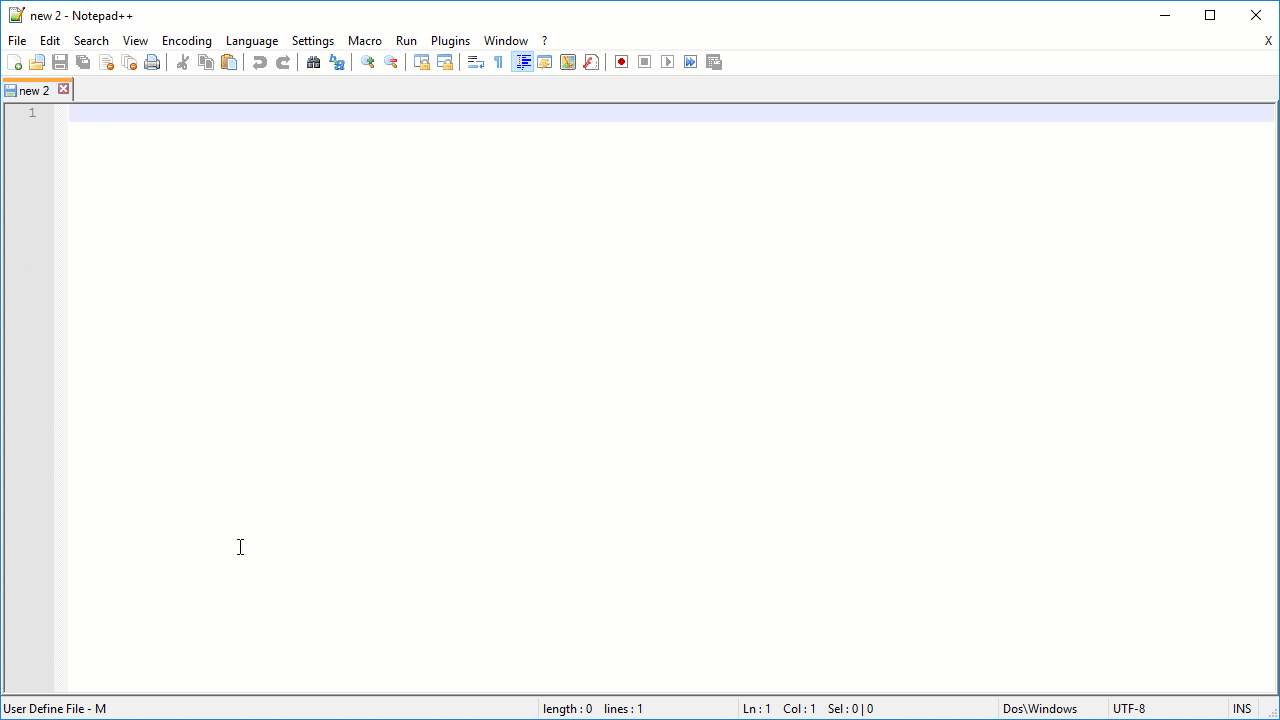Screen dimensions: 1280x720
Task: Toggle Show All Characters pilcrow button
Action: click(498, 62)
